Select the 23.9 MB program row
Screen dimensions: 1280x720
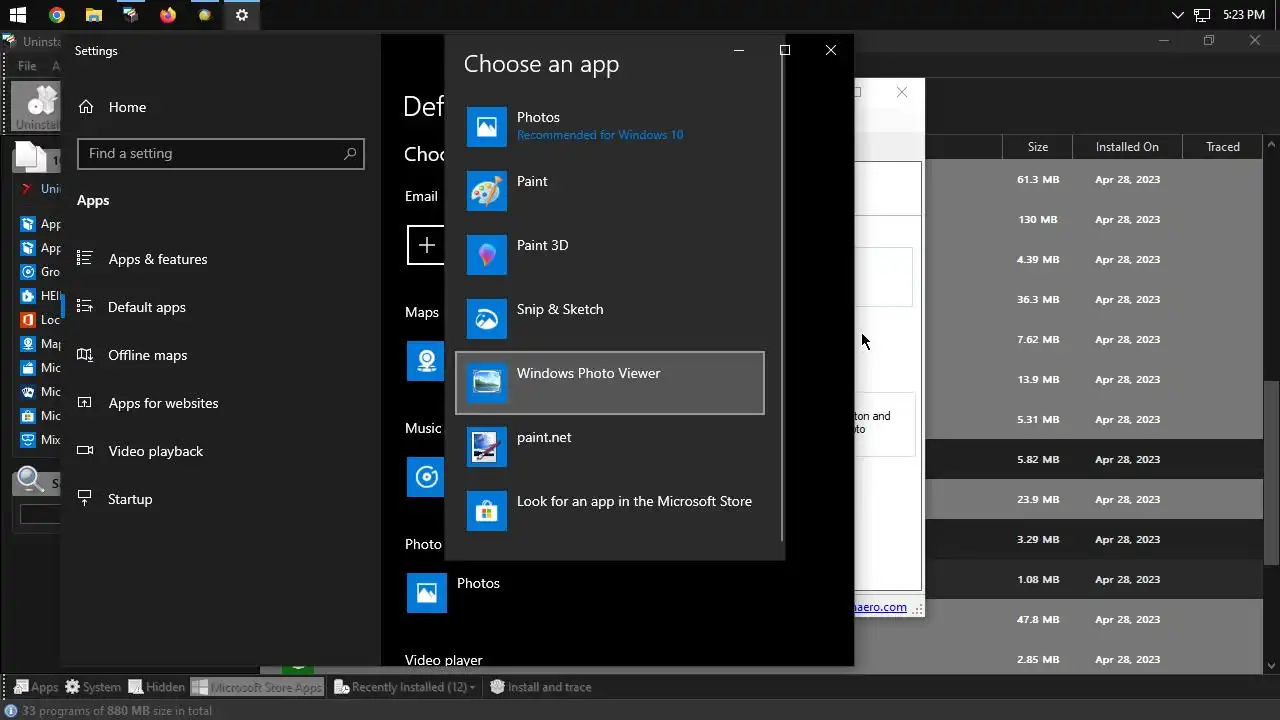[x=1094, y=499]
